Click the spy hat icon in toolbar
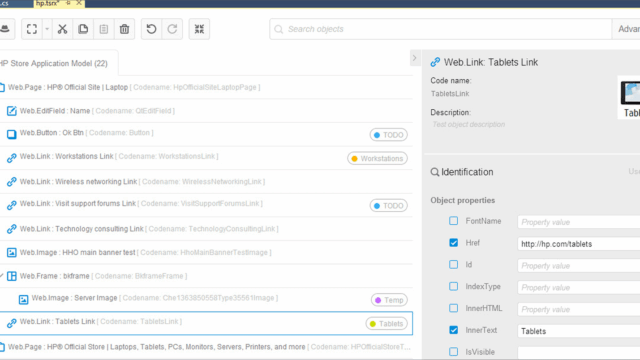 coord(6,29)
